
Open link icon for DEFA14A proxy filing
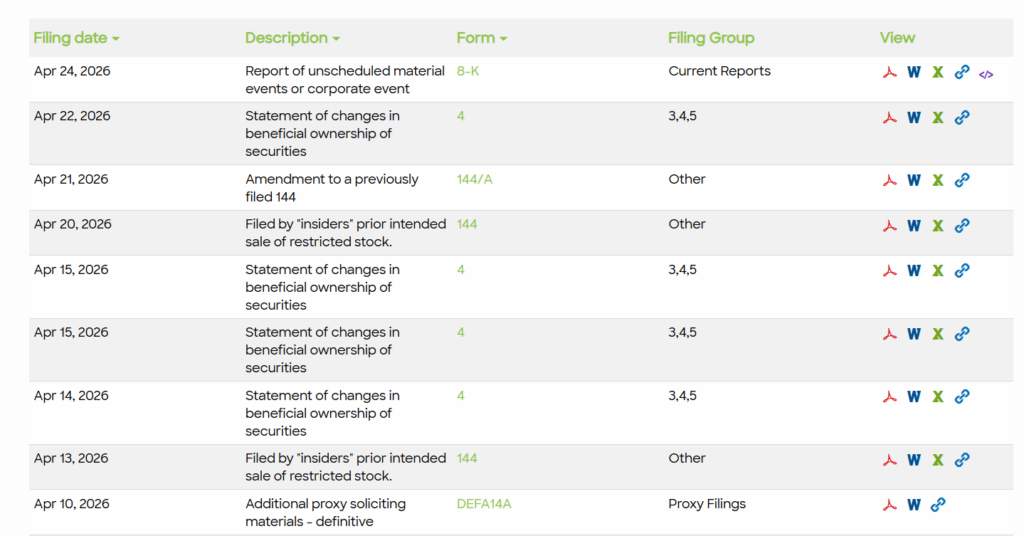[938, 505]
